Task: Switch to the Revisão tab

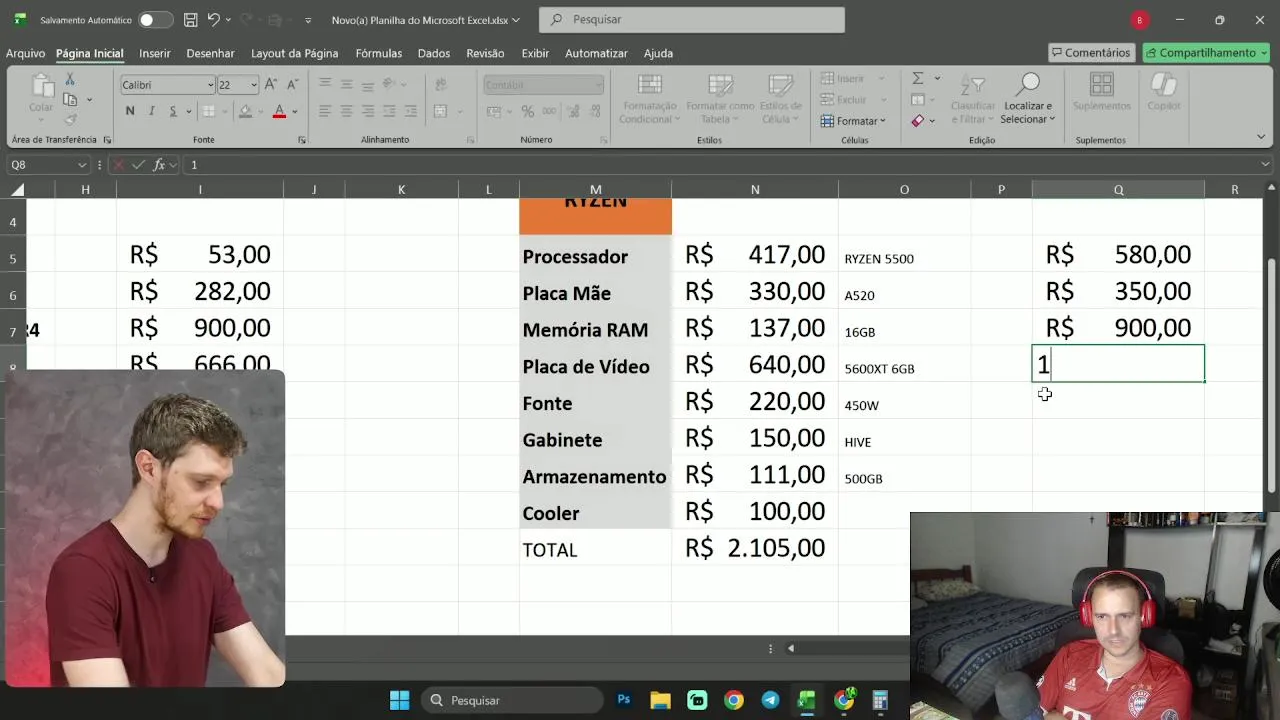Action: pyautogui.click(x=485, y=53)
